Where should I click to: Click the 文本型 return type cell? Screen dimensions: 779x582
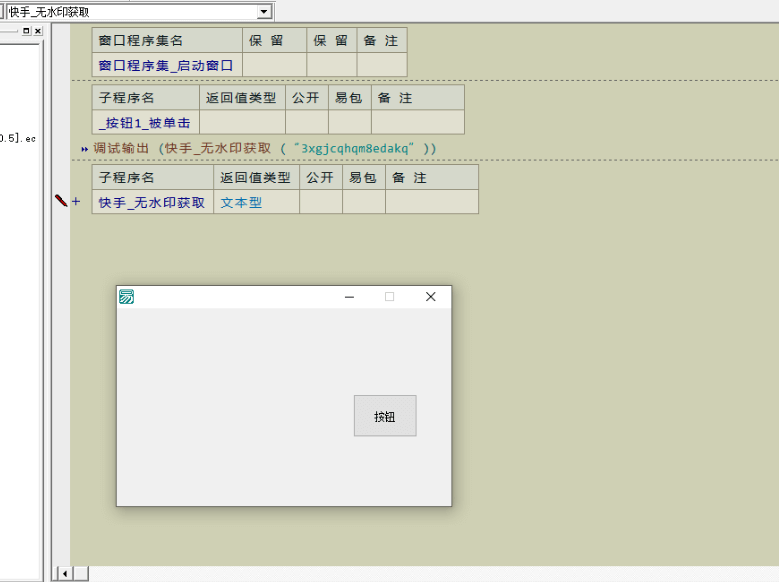click(256, 202)
